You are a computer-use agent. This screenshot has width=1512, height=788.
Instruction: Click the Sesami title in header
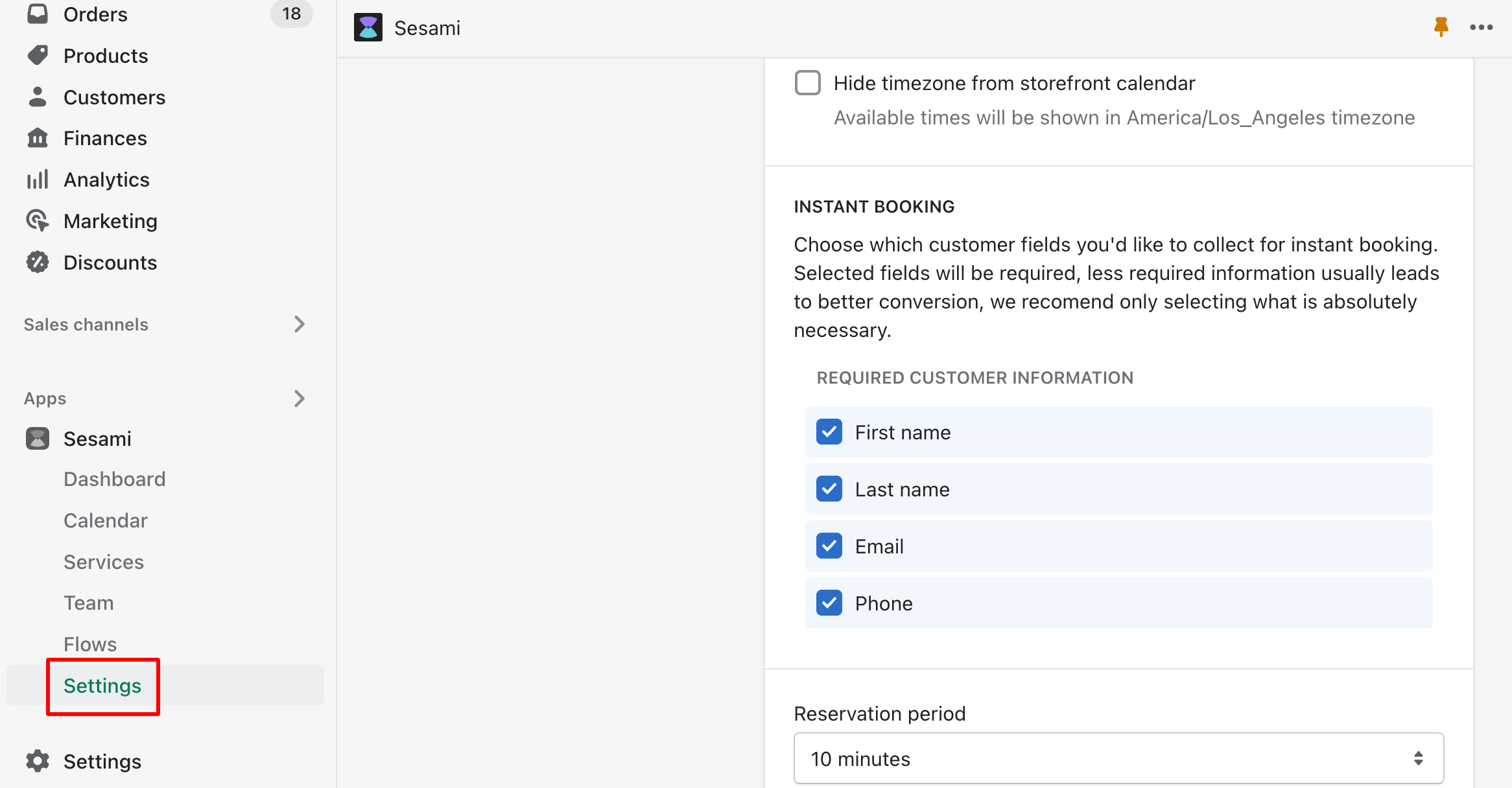point(427,28)
